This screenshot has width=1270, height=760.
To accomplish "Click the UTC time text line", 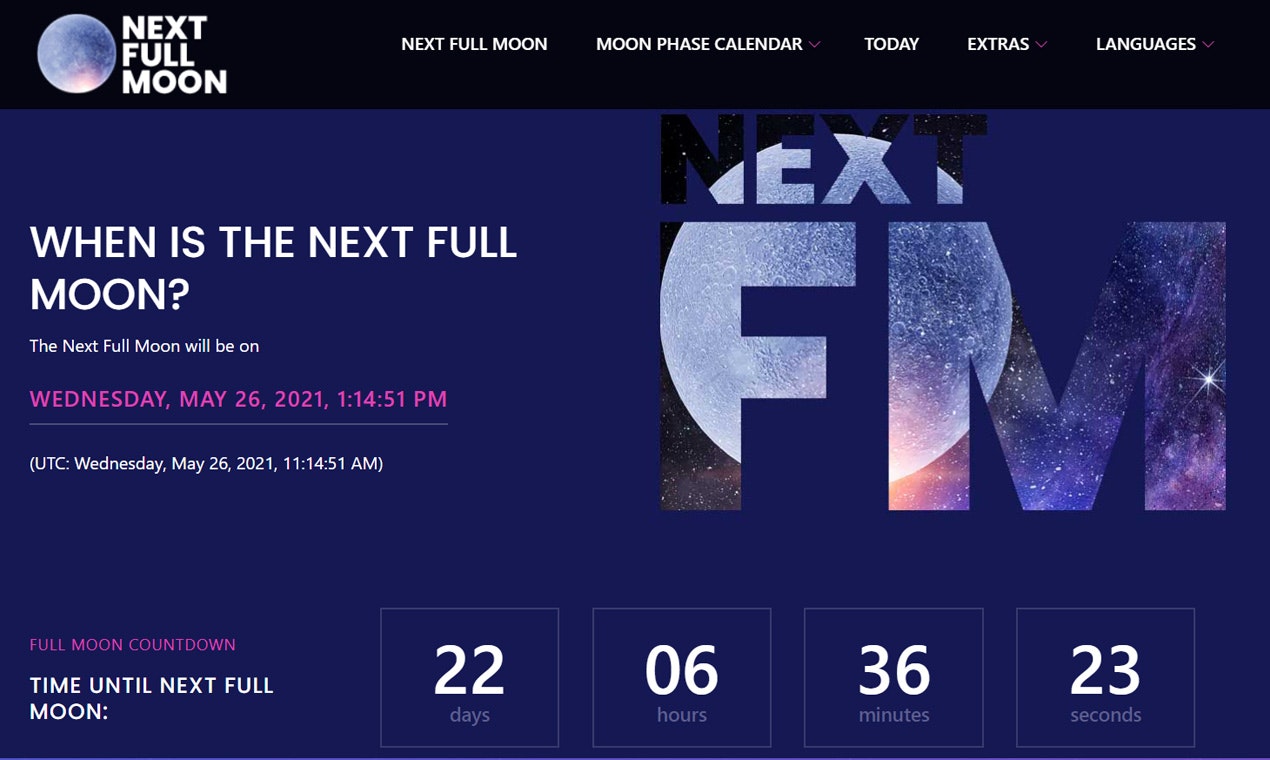I will [x=208, y=463].
